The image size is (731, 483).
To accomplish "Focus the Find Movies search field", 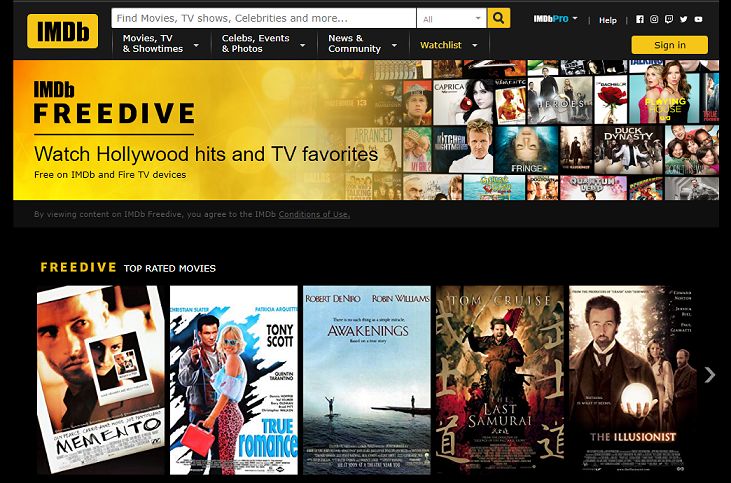I will point(263,18).
